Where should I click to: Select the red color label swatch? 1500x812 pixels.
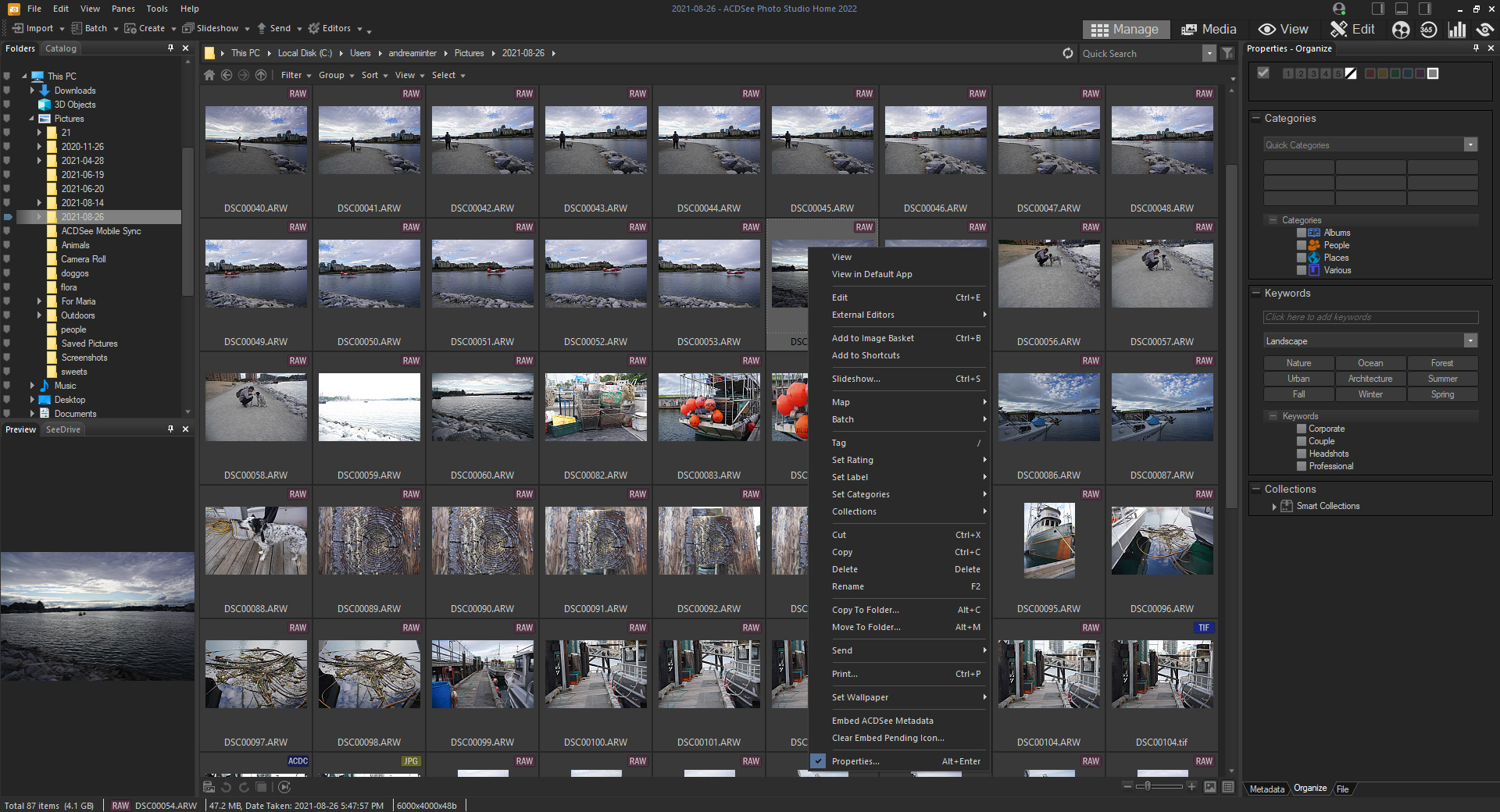point(1370,73)
